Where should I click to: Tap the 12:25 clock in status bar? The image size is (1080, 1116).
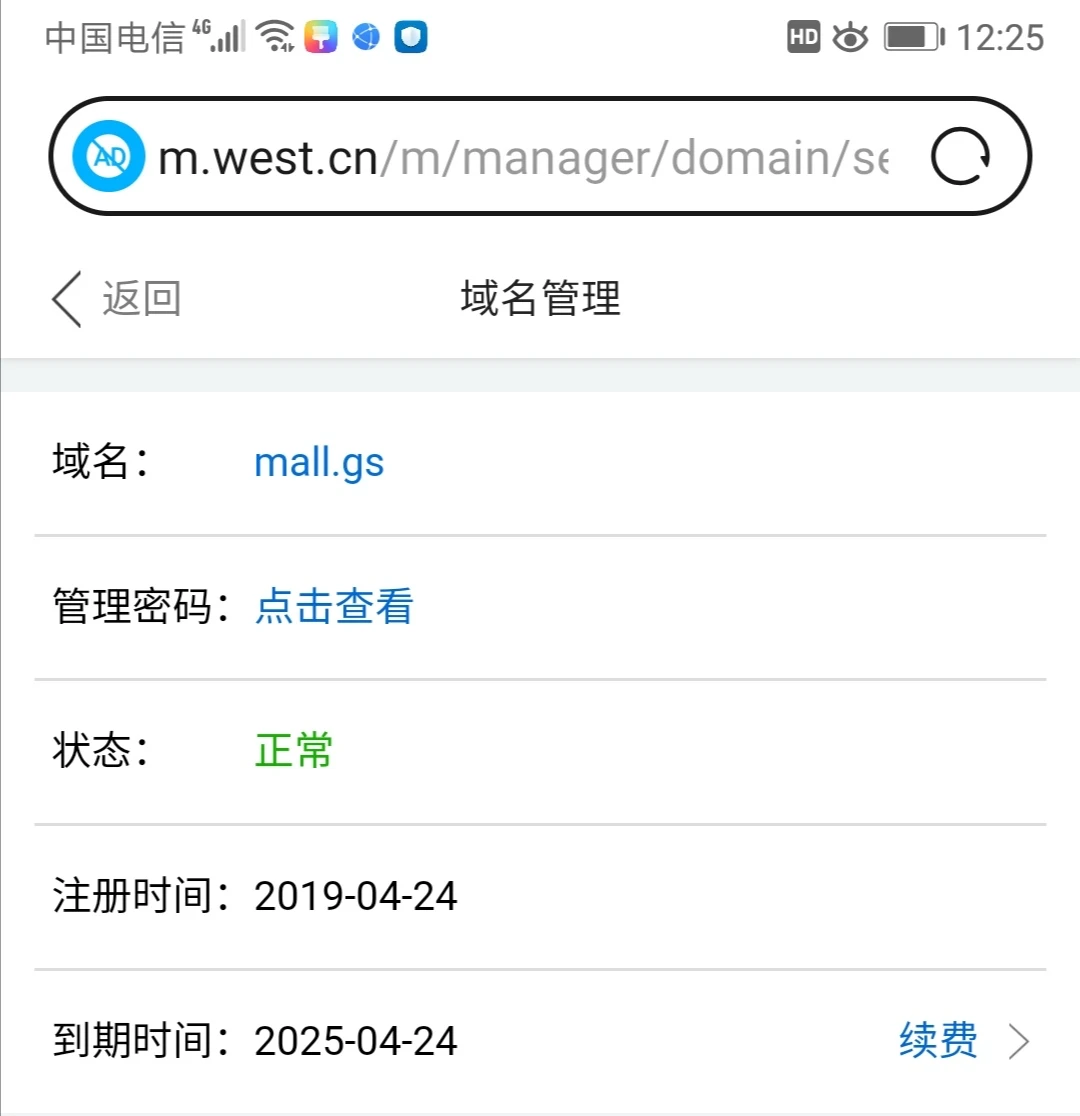click(x=1000, y=38)
